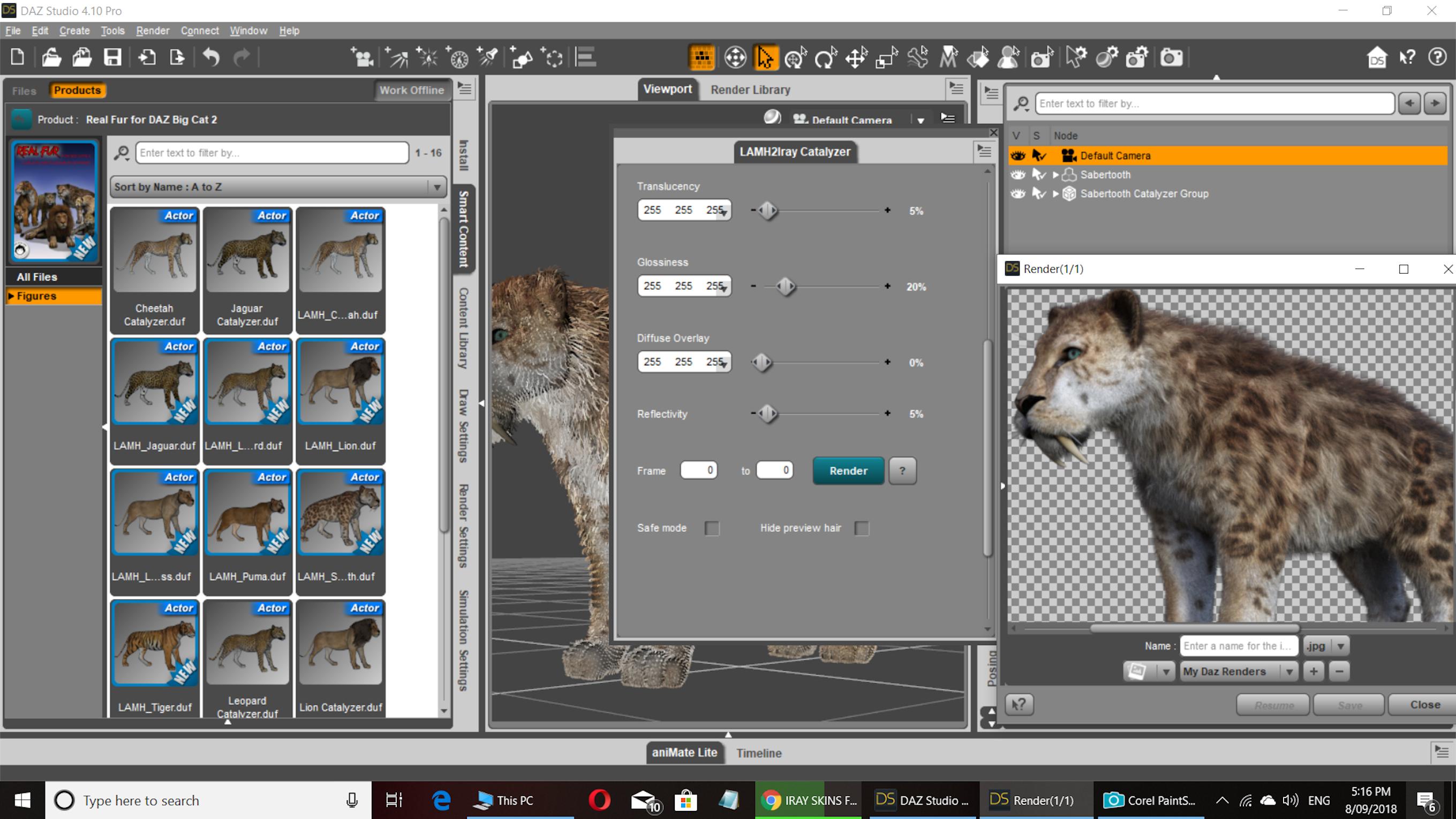Hide the Sabertooth node via eye icon
Viewport: 1456px width, 819px height.
tap(1018, 175)
